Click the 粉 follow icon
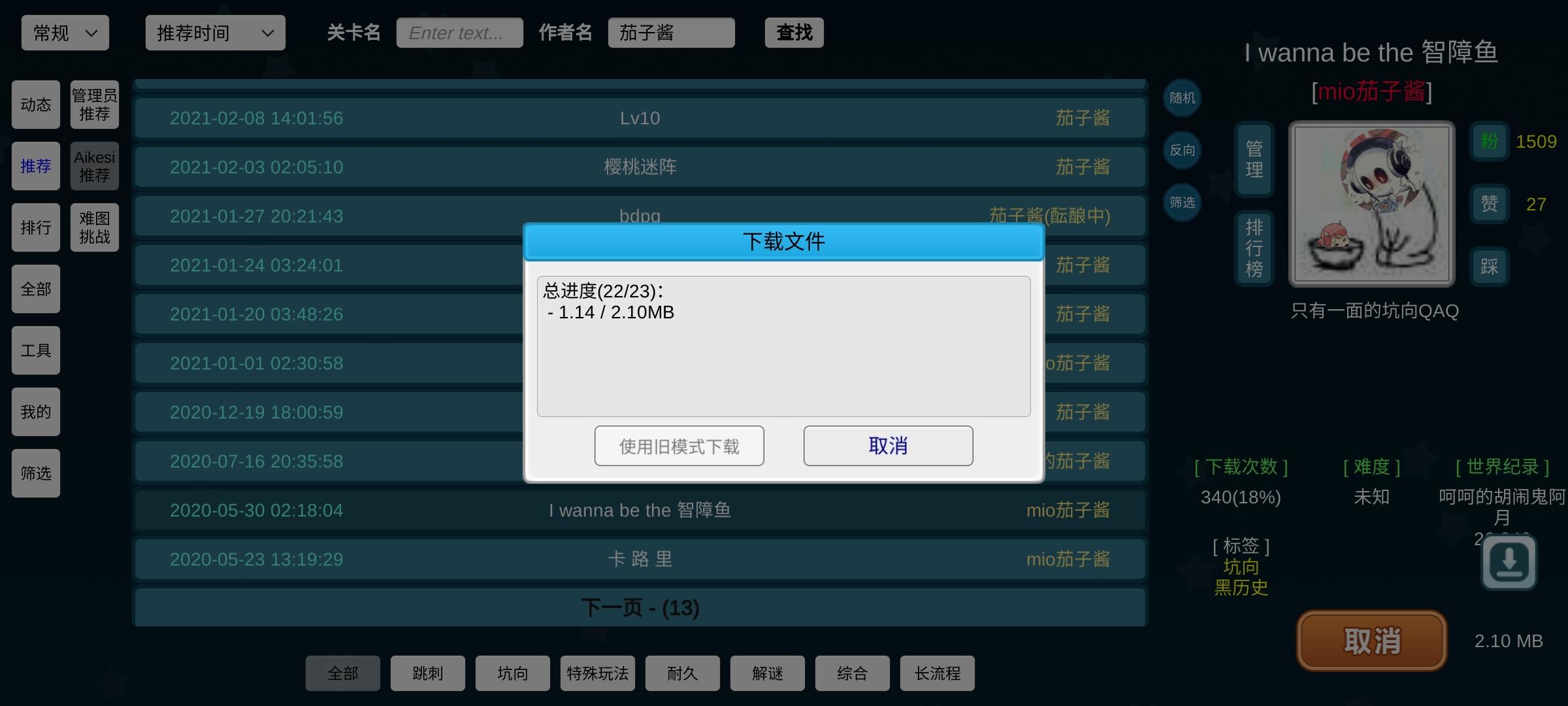Image resolution: width=1568 pixels, height=706 pixels. 1489,141
